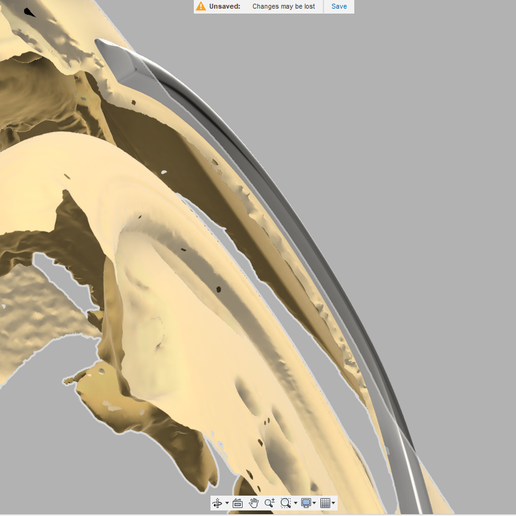Viewport: 516px width, 516px height.
Task: Expand the Zoom Window options arrow
Action: pos(295,503)
